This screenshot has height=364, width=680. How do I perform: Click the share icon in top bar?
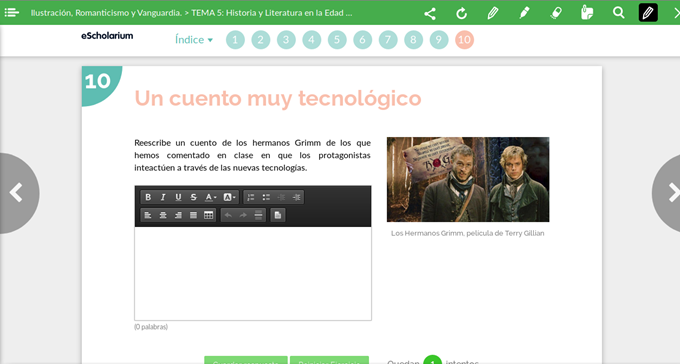(x=430, y=13)
